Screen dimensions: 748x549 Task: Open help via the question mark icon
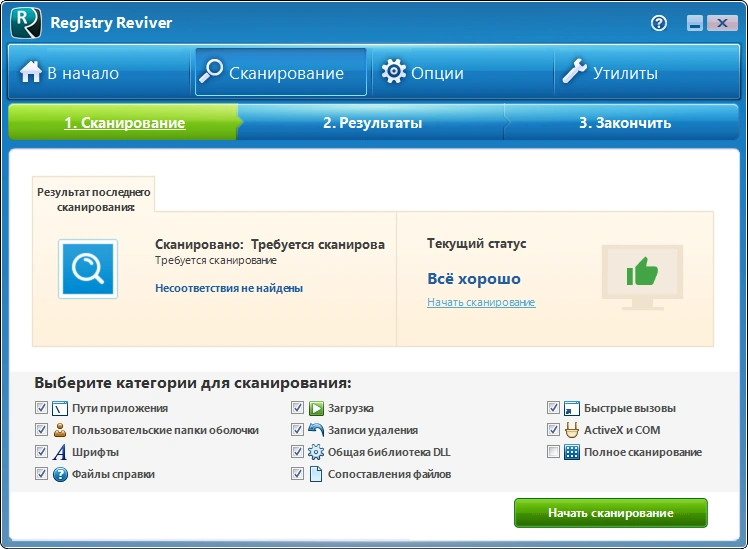(x=659, y=23)
